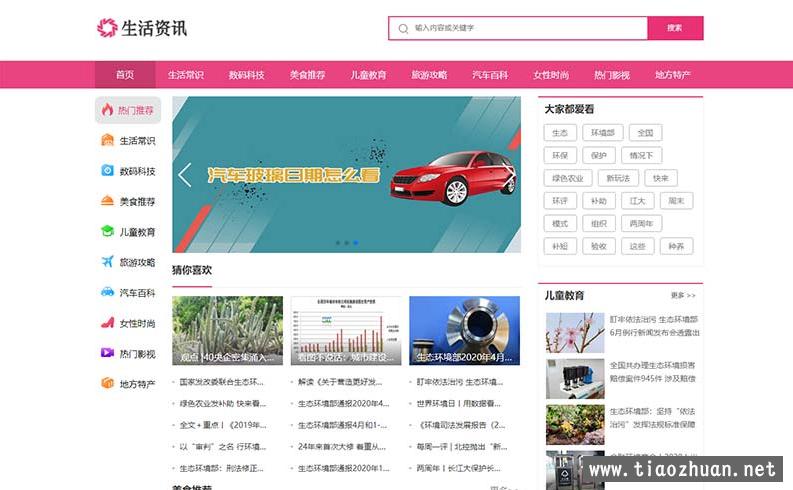
Task: Click the 快来 tag
Action: point(661,178)
